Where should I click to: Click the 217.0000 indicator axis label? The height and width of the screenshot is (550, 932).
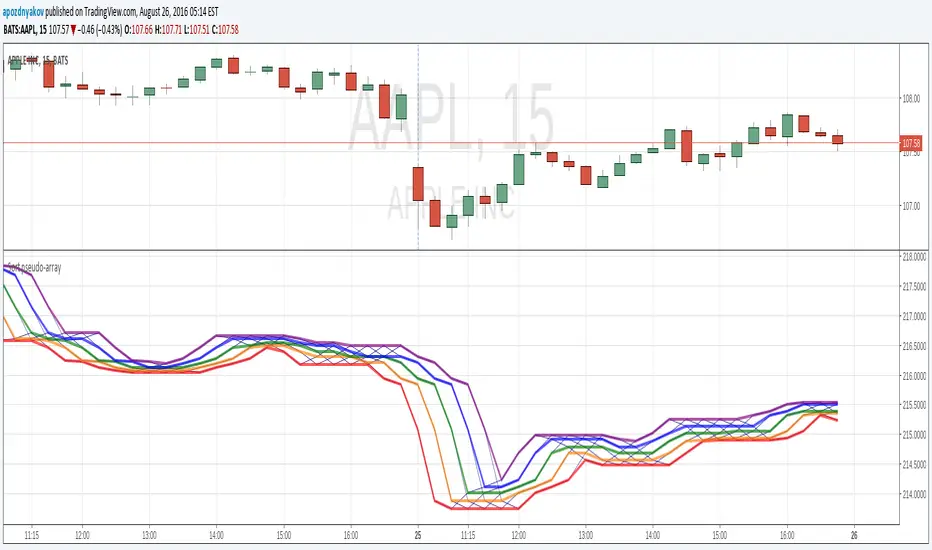click(914, 316)
